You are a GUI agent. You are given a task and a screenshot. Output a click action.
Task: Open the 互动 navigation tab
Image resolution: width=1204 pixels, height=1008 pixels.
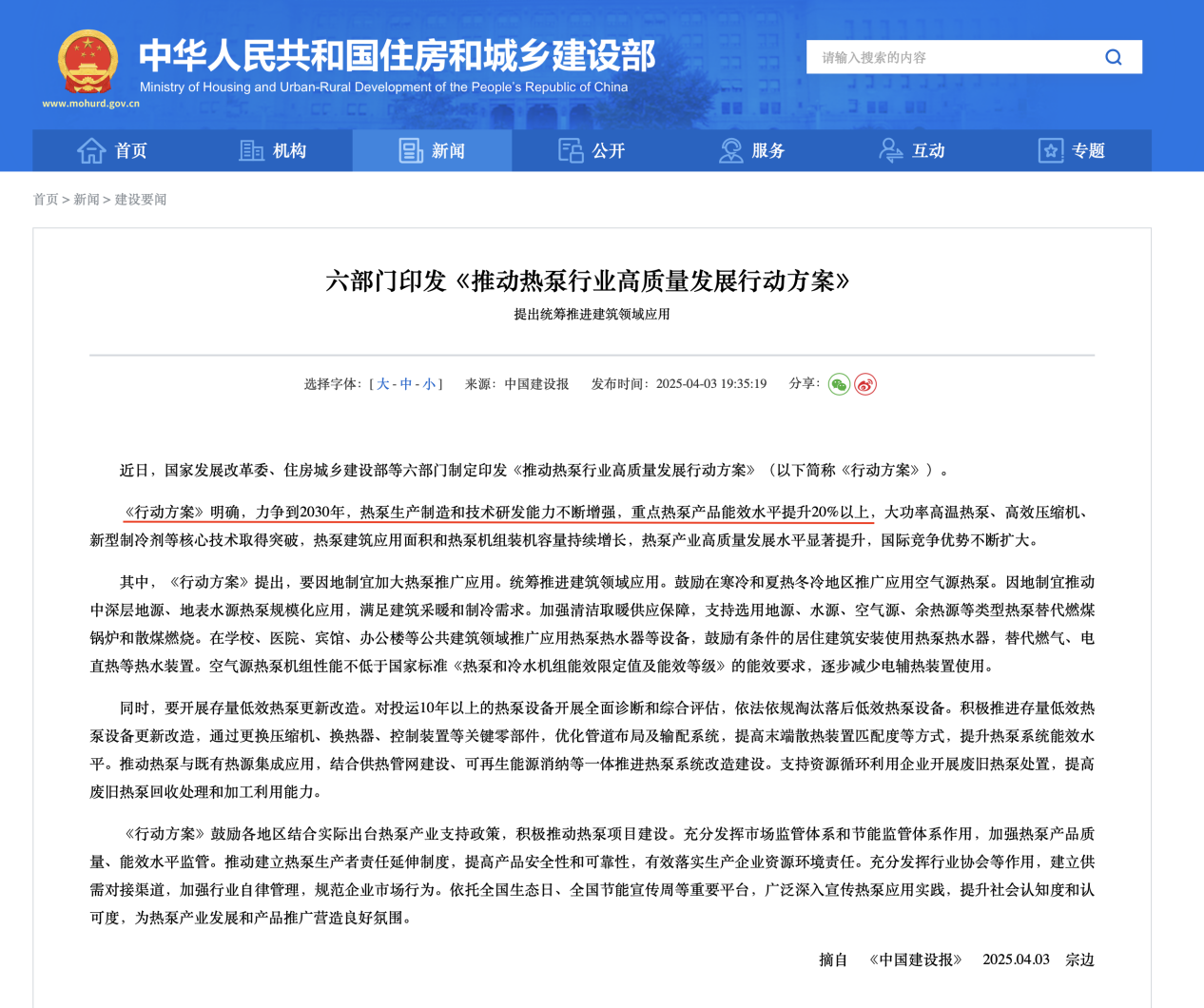point(911,150)
